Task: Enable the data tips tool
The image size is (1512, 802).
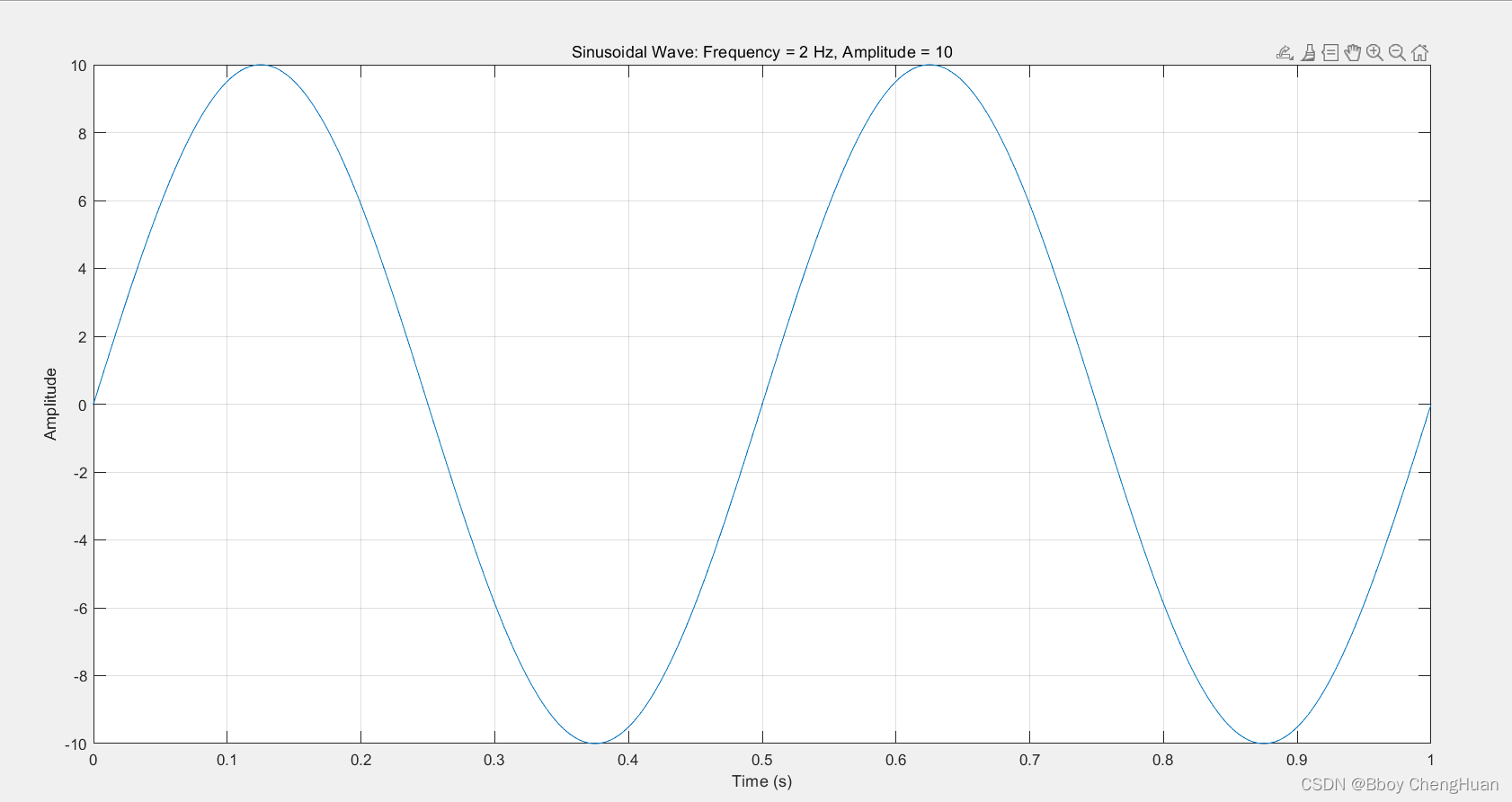Action: [1330, 53]
